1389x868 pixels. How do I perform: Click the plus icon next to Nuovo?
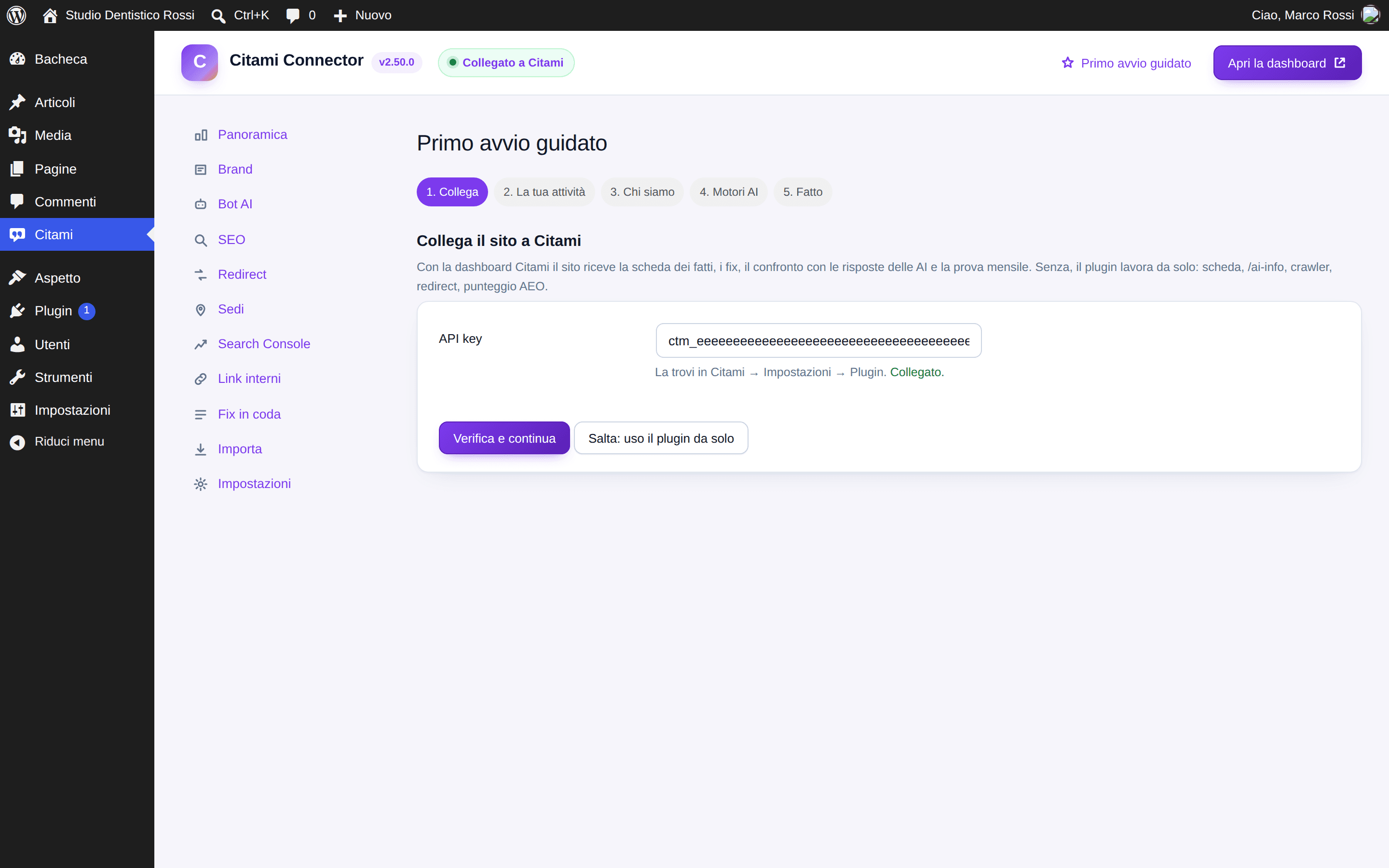(340, 15)
